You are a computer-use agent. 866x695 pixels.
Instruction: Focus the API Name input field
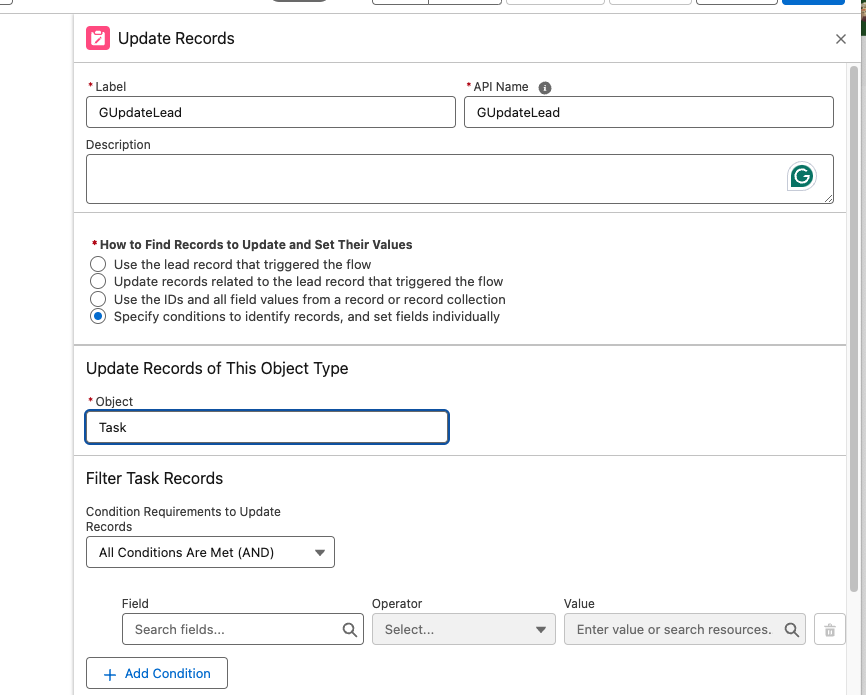[x=648, y=112]
